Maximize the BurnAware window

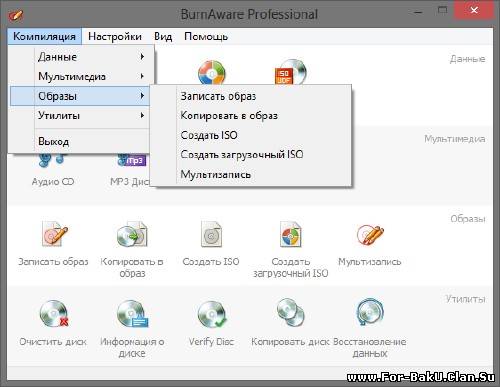tap(442, 11)
